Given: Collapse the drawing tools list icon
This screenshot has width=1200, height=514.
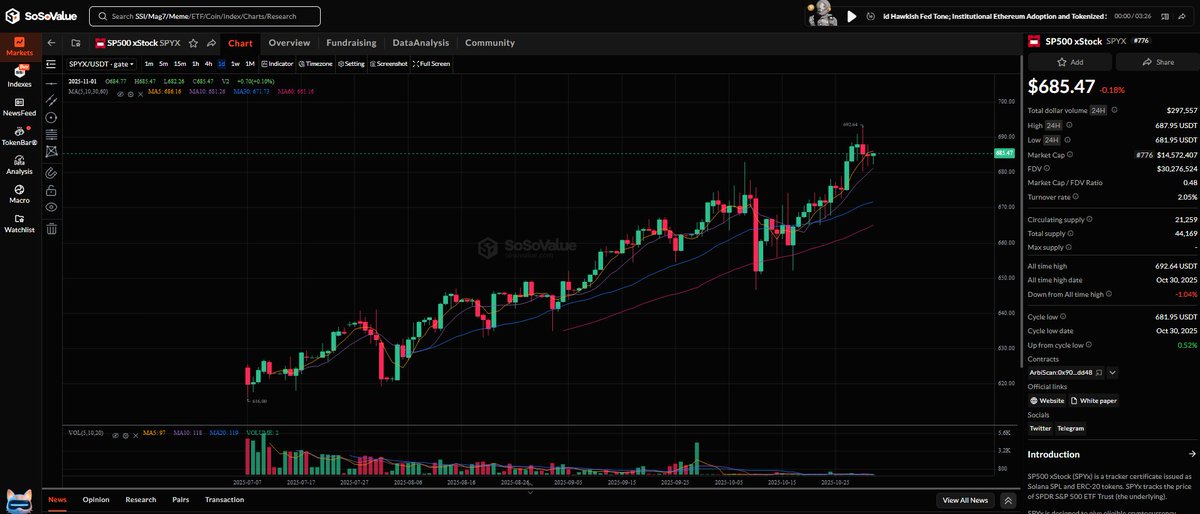Looking at the screenshot, I should pos(51,64).
